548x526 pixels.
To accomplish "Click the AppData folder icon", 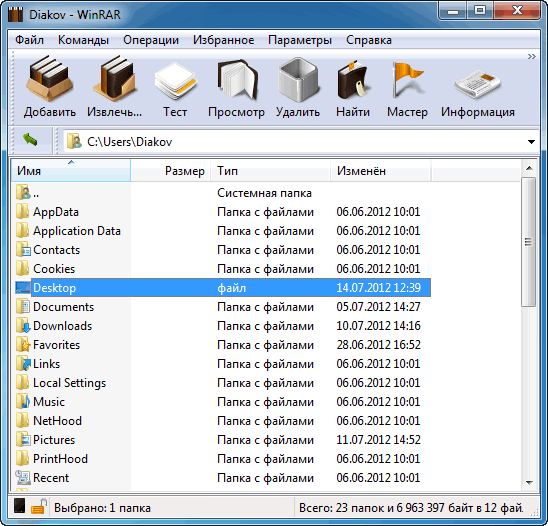I will (x=23, y=211).
